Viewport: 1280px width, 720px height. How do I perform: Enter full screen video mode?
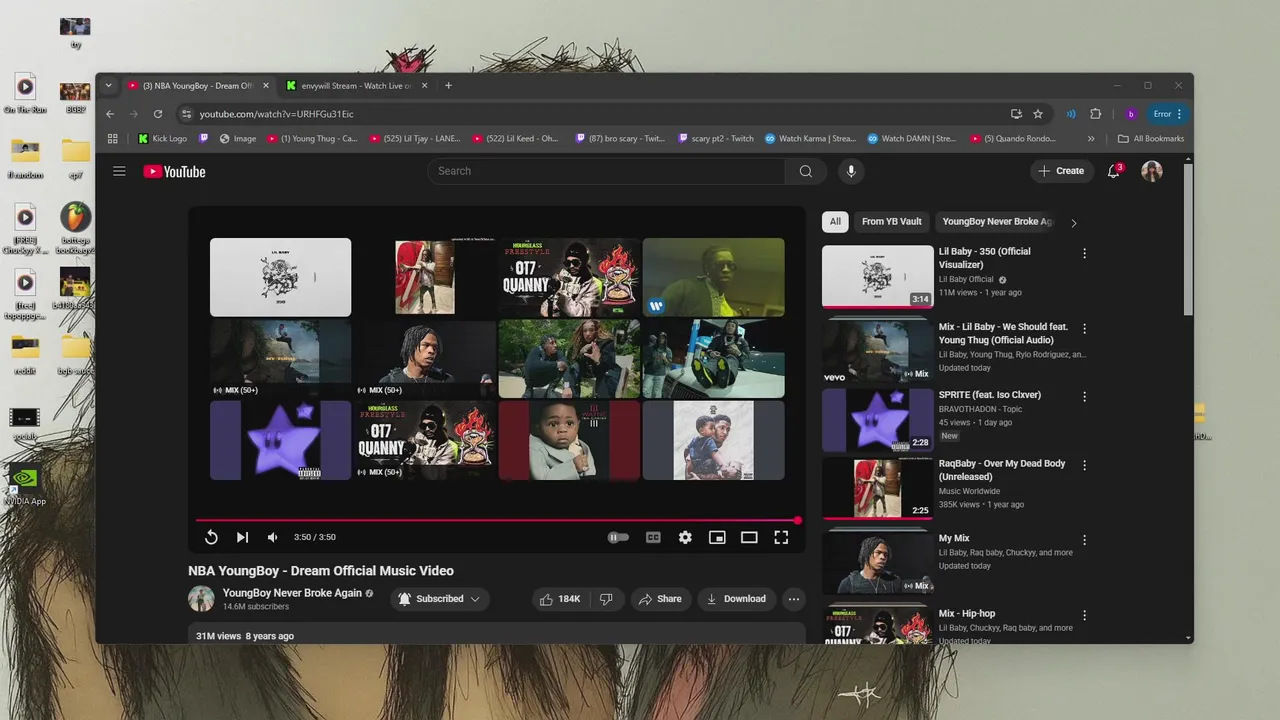[x=781, y=537]
